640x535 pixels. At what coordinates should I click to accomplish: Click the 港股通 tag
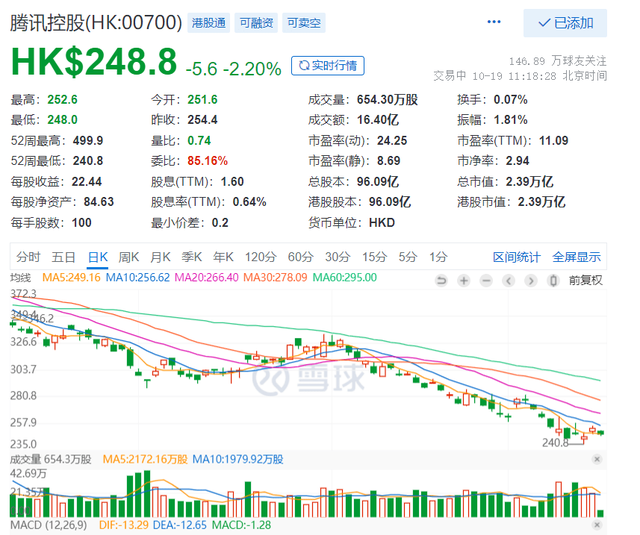pyautogui.click(x=209, y=23)
